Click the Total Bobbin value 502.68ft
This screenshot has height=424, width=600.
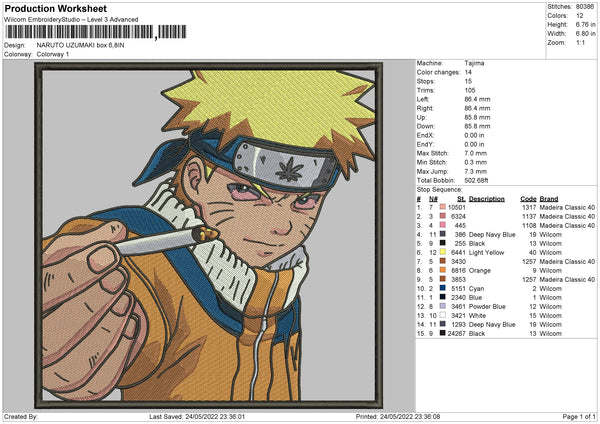[x=476, y=180]
